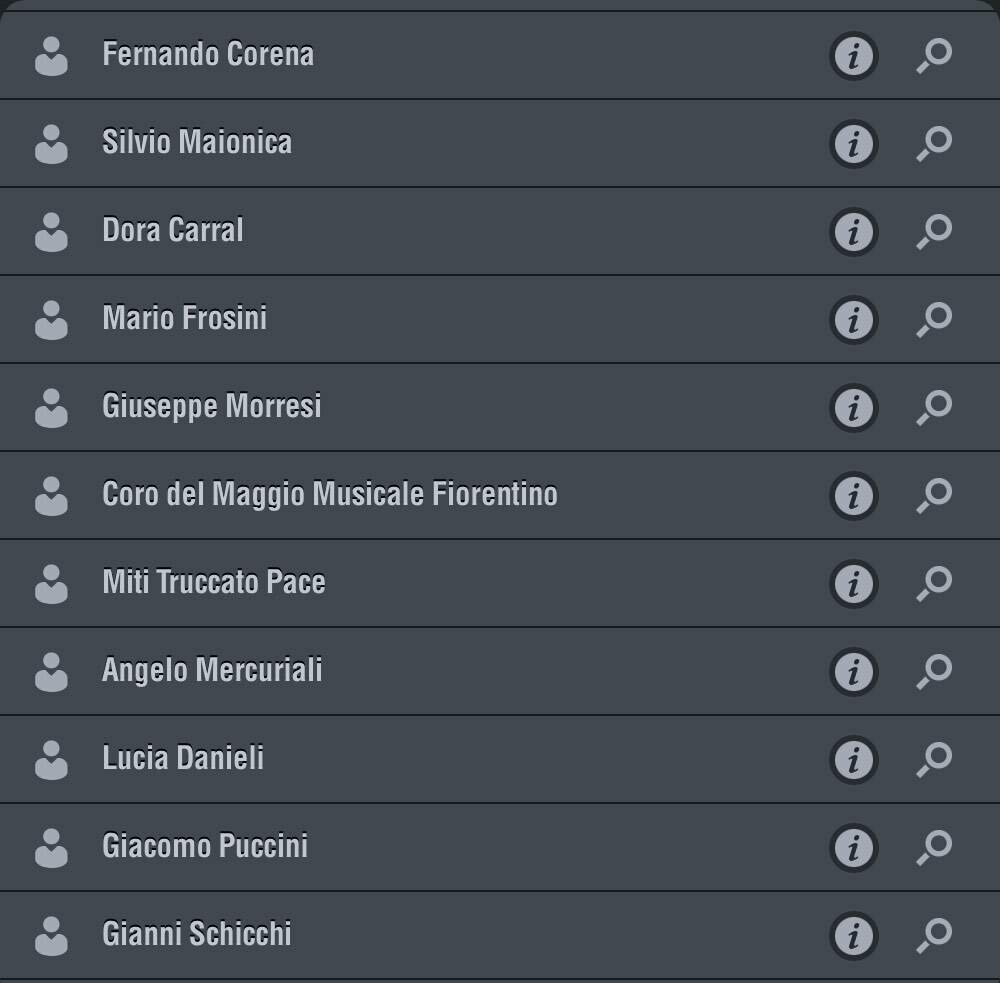Search for Gianni Schicchi
The width and height of the screenshot is (1000, 983).
(x=934, y=936)
